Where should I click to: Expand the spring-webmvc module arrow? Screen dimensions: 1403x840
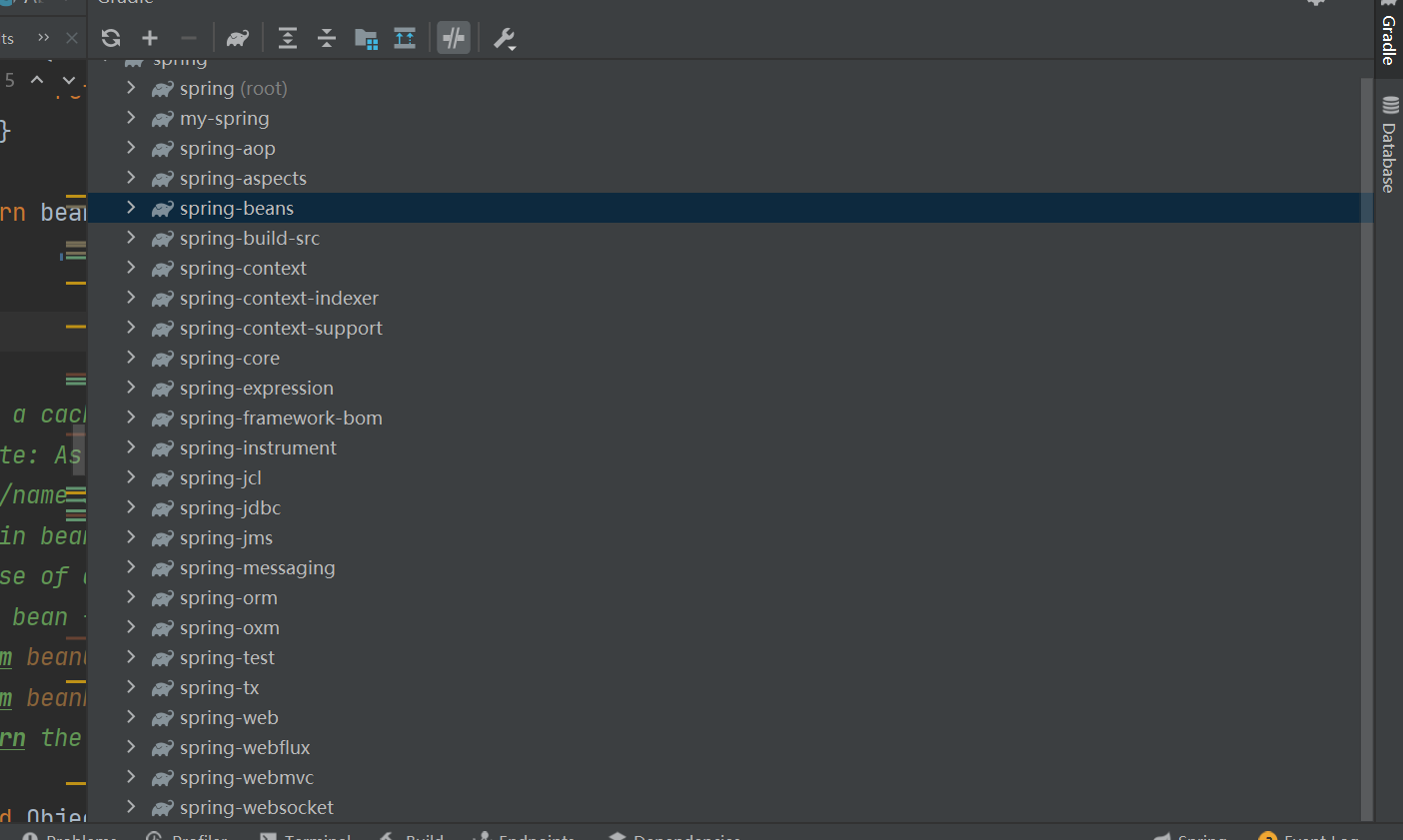[x=131, y=777]
